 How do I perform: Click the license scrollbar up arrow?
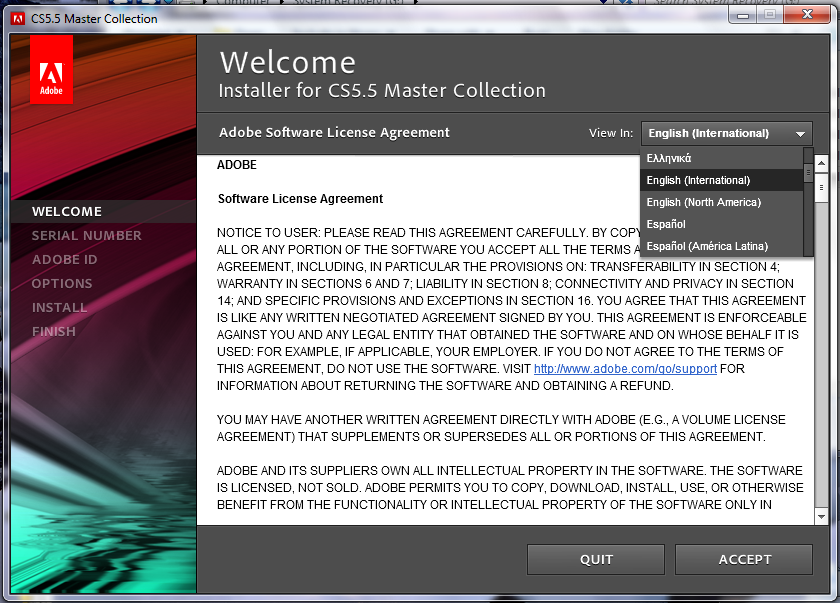821,162
